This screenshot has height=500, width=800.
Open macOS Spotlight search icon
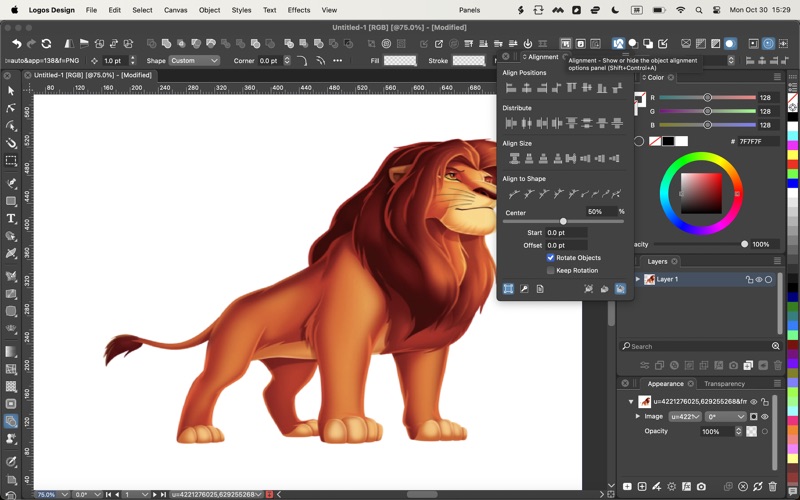(698, 10)
